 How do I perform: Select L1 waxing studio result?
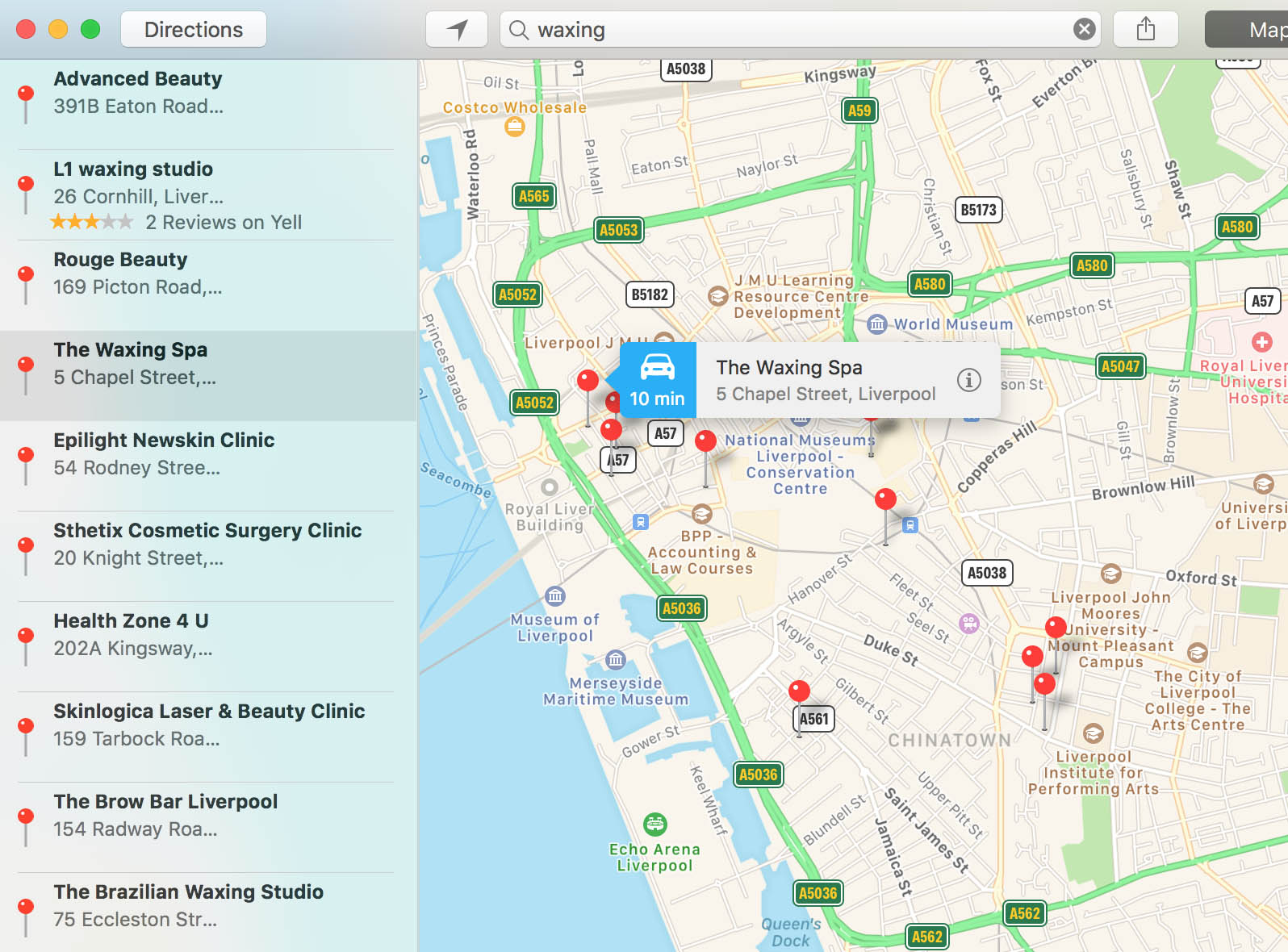208,195
